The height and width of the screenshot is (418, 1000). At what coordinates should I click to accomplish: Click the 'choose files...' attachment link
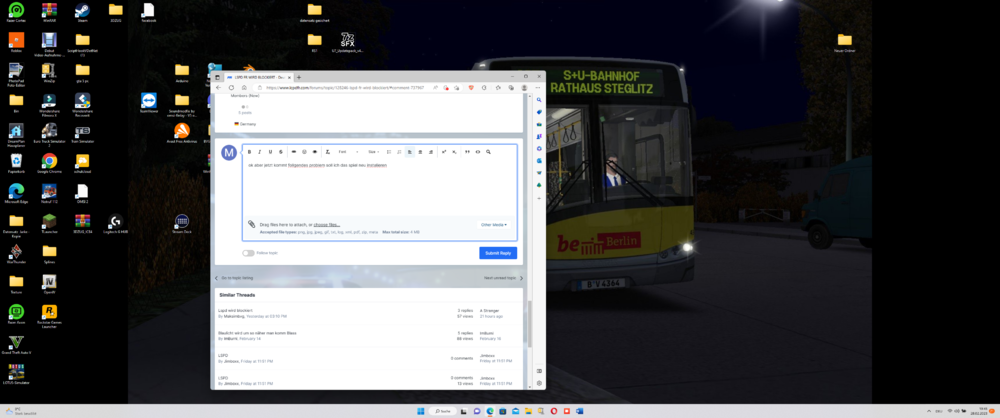(327, 225)
